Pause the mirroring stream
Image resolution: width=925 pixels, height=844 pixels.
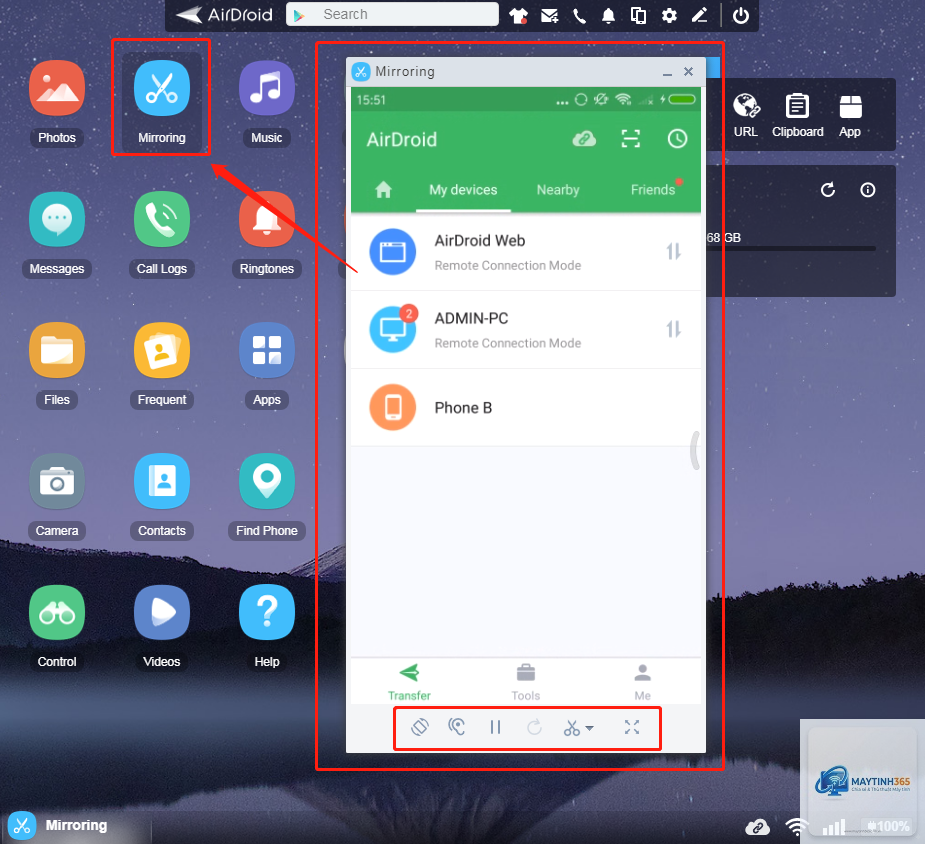coord(496,728)
